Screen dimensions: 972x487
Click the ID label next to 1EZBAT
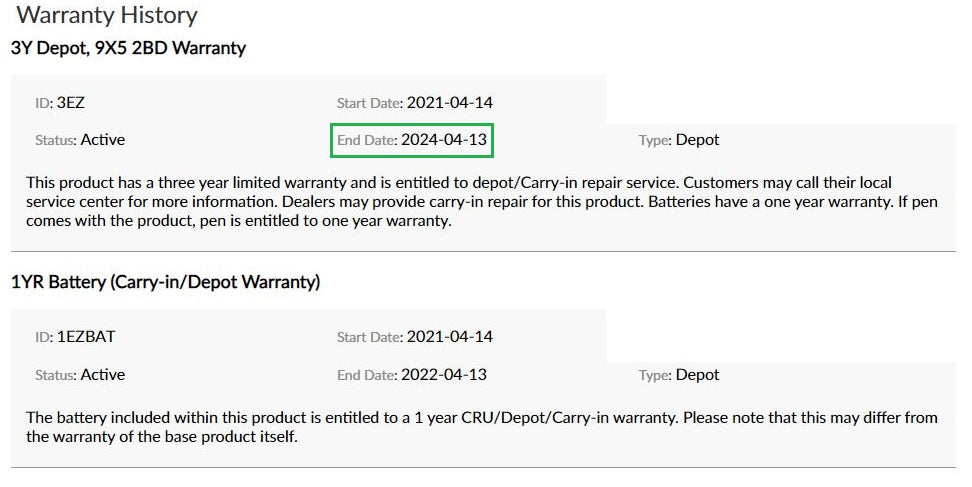(x=44, y=337)
